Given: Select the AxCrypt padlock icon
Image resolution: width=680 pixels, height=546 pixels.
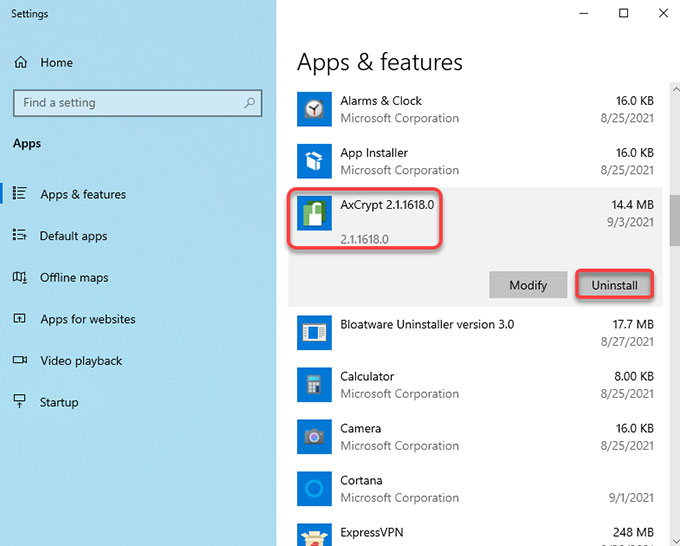Looking at the screenshot, I should coord(314,213).
